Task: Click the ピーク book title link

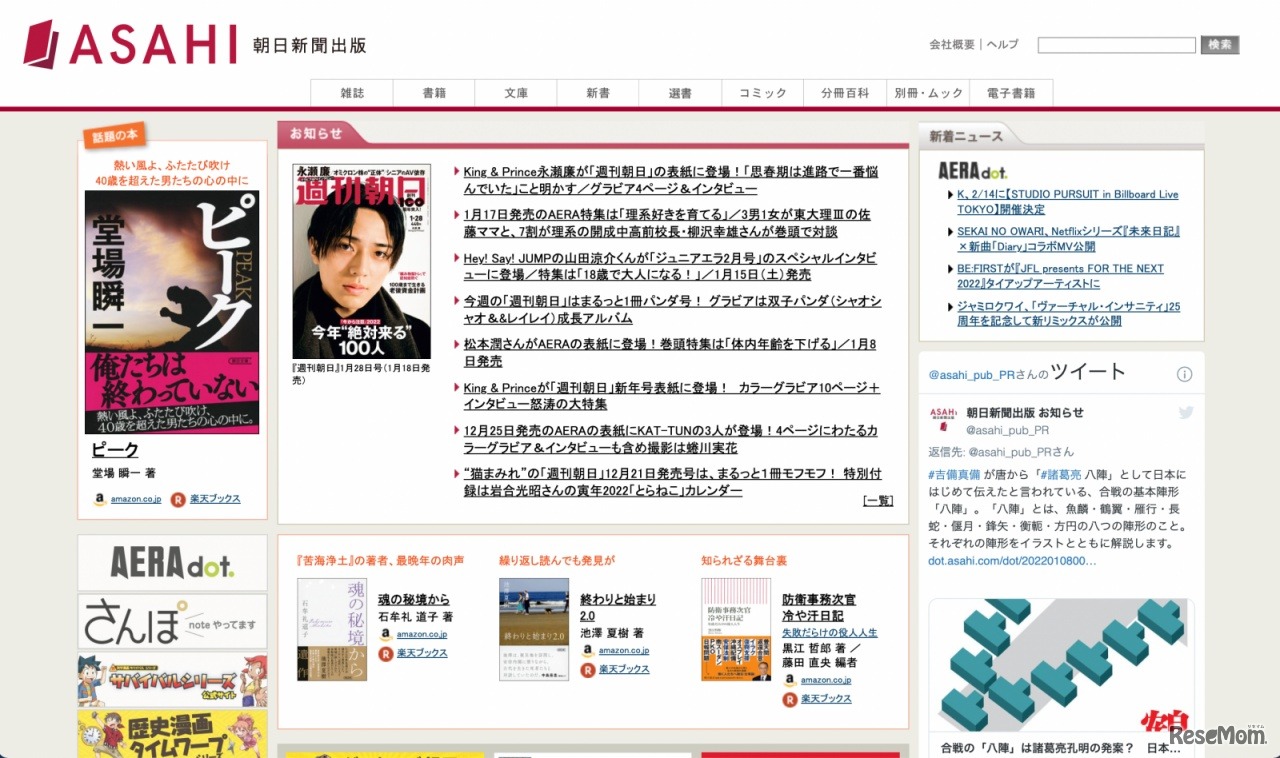Action: point(115,450)
